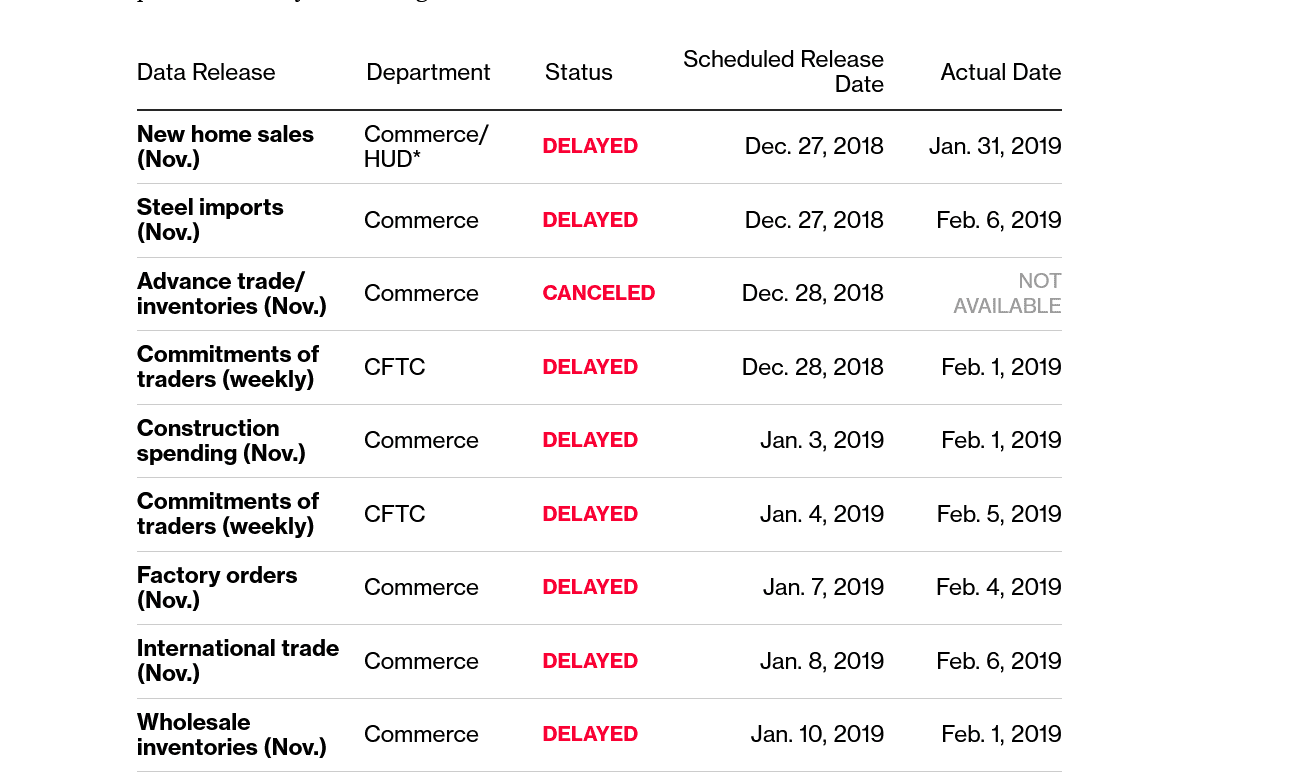Click the Commerce/HUD* department cell
The height and width of the screenshot is (772, 1298).
tap(426, 147)
